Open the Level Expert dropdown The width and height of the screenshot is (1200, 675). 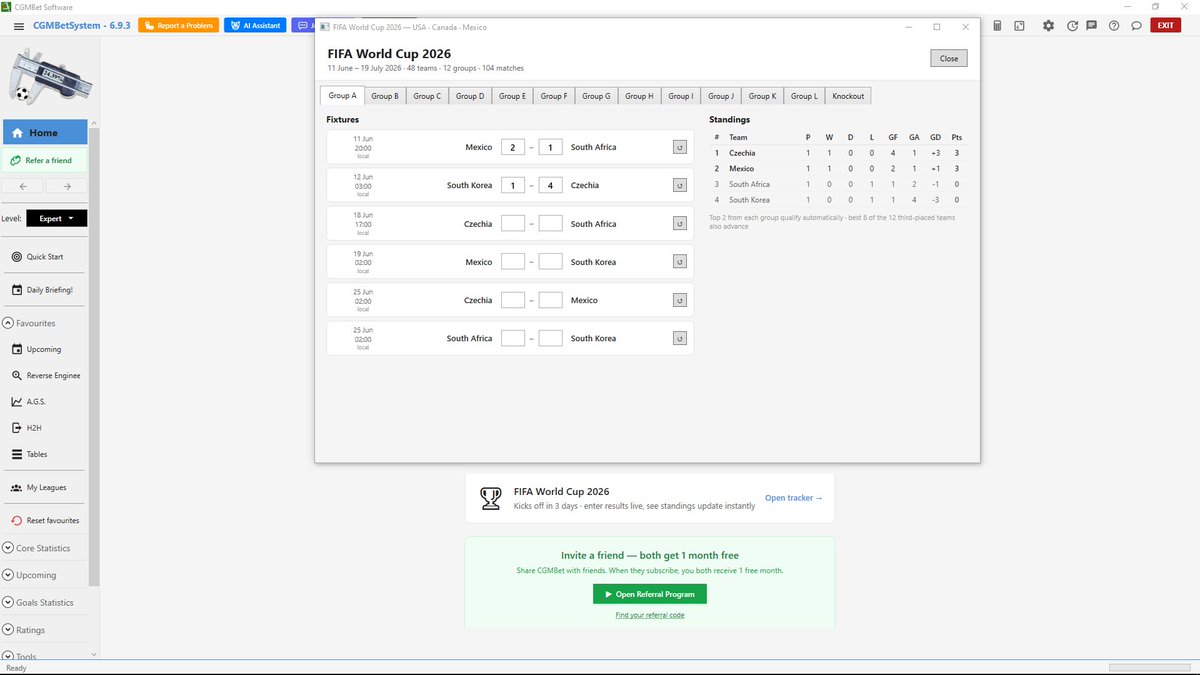point(57,218)
